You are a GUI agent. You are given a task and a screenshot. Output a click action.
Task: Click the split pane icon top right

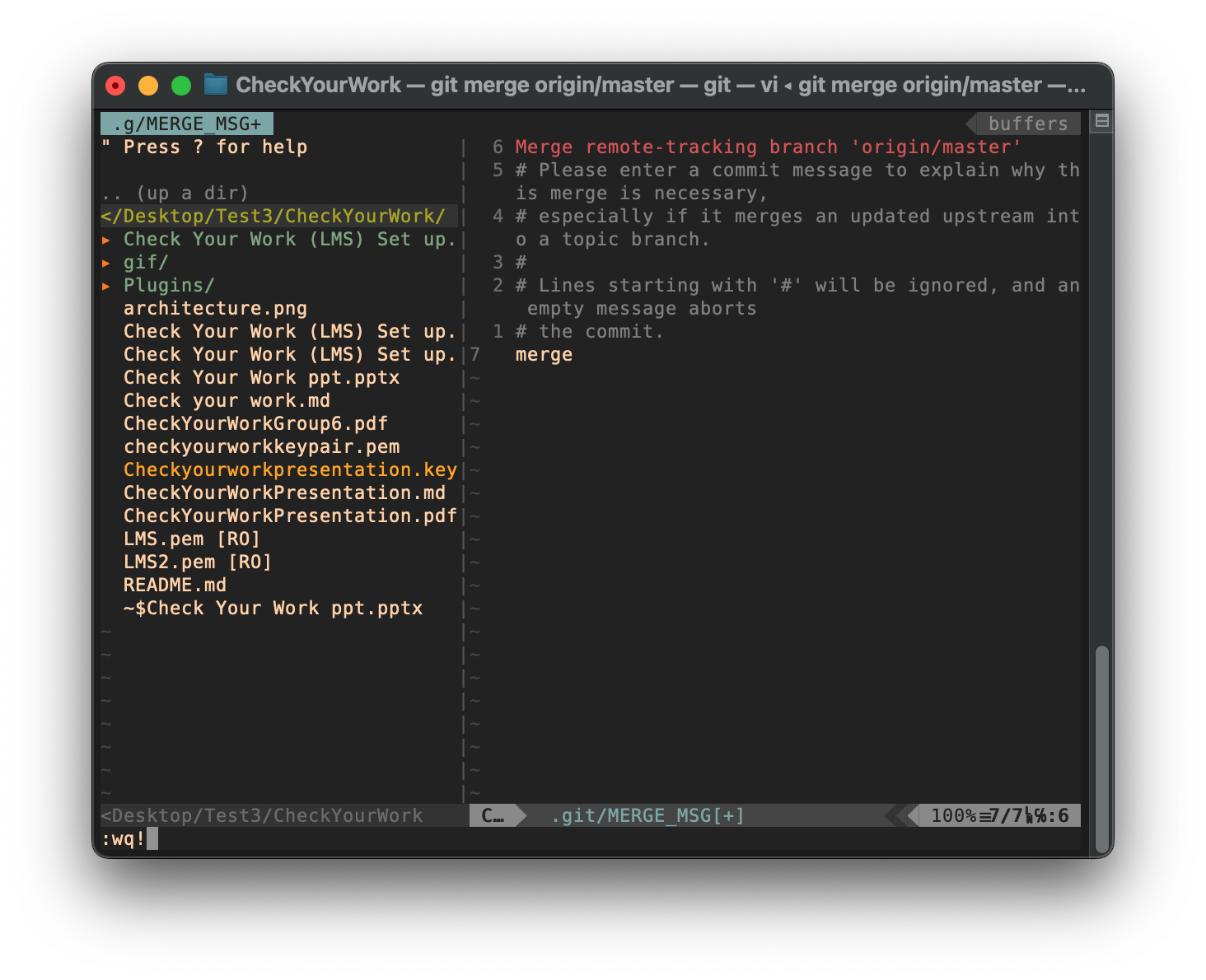[x=1101, y=122]
